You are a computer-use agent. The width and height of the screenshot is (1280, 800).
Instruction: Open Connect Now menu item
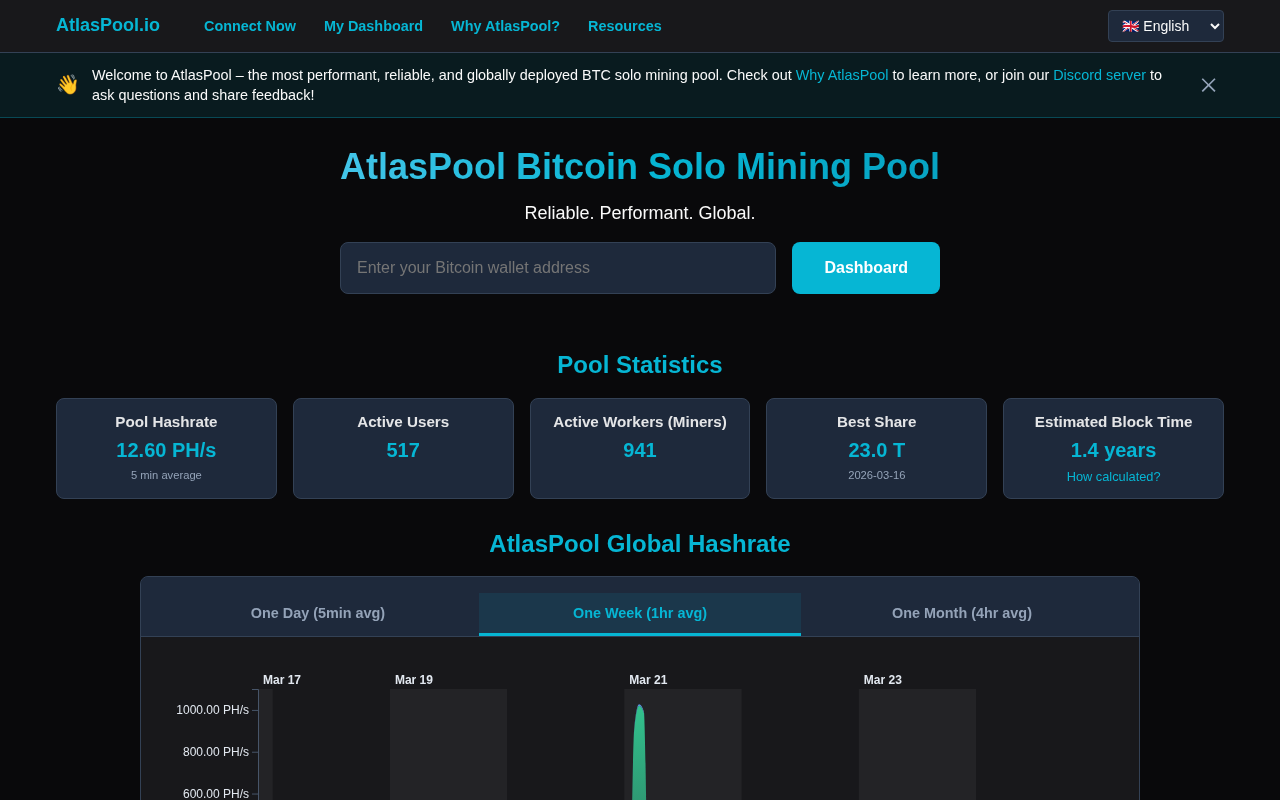coord(250,26)
